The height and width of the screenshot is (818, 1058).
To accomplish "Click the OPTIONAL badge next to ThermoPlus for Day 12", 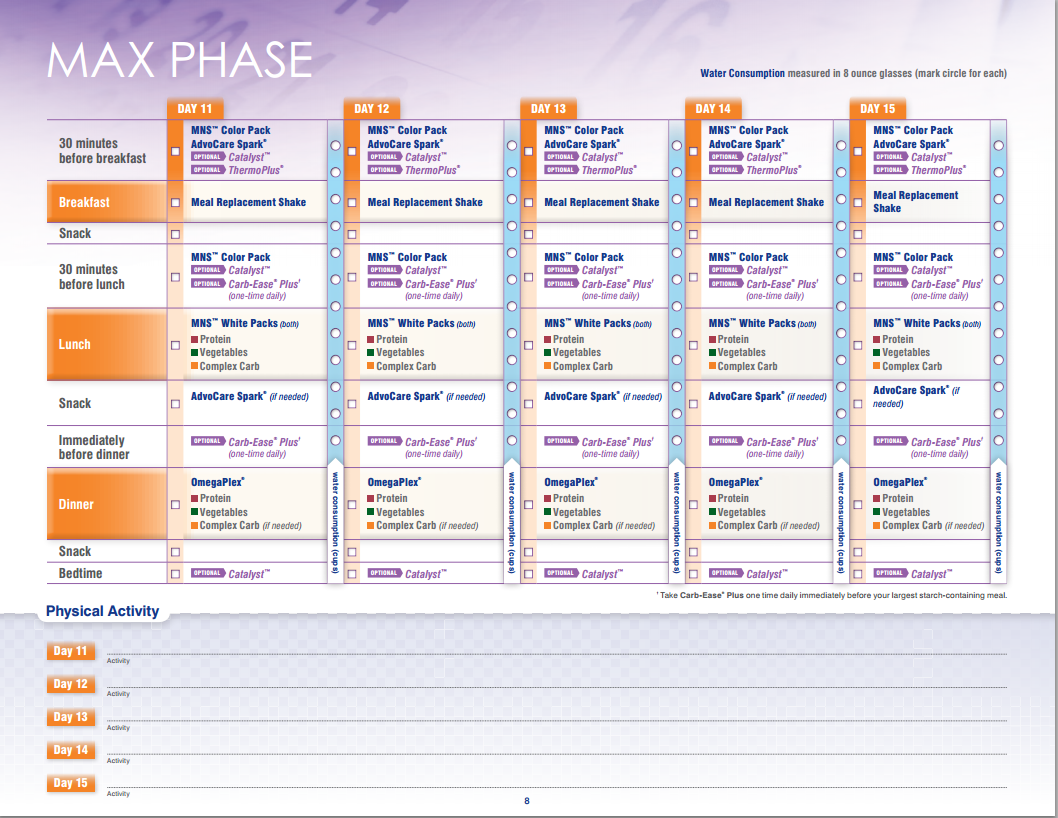I will click(x=383, y=169).
